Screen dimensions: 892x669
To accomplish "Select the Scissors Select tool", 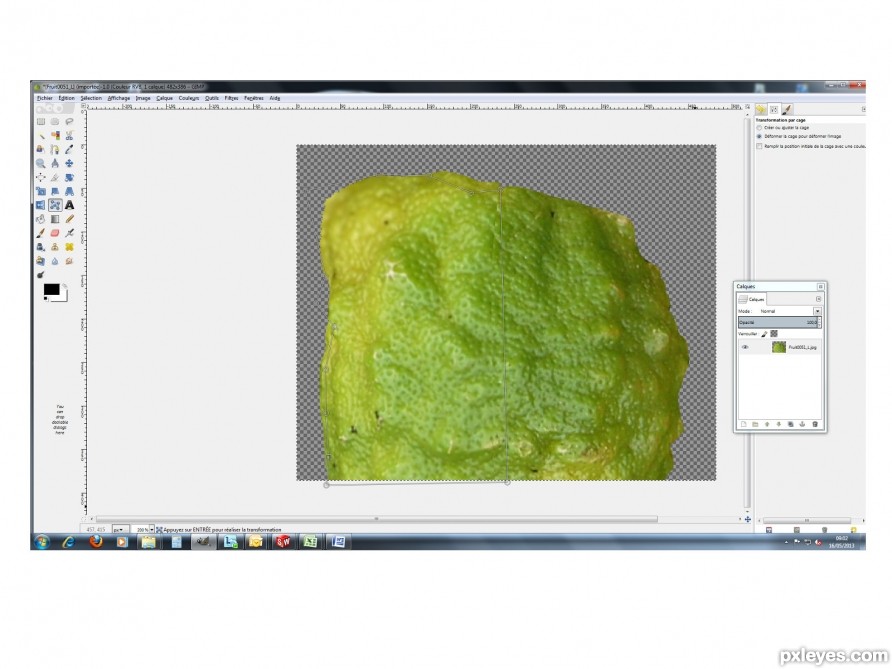I will [69, 135].
